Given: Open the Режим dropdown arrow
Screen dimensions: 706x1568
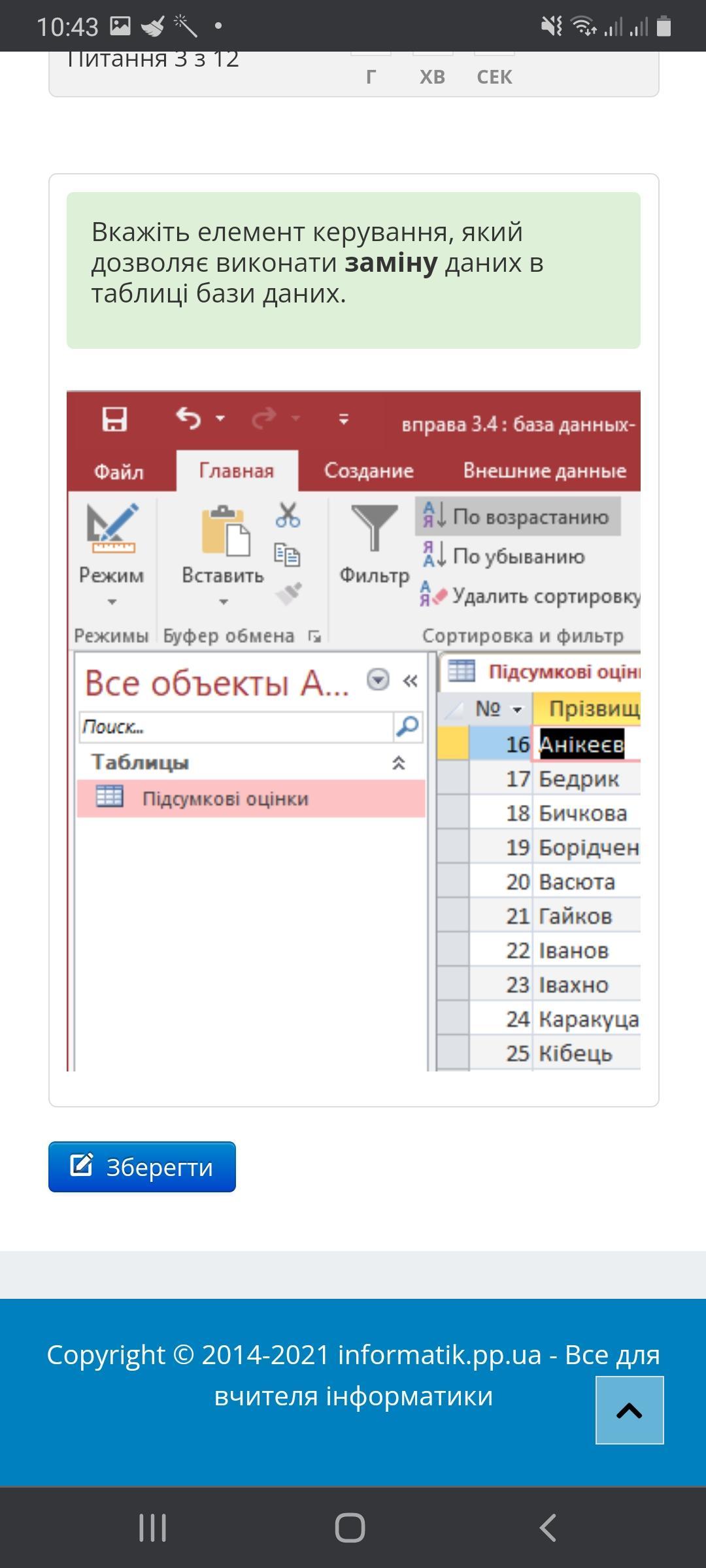Looking at the screenshot, I should pyautogui.click(x=112, y=602).
